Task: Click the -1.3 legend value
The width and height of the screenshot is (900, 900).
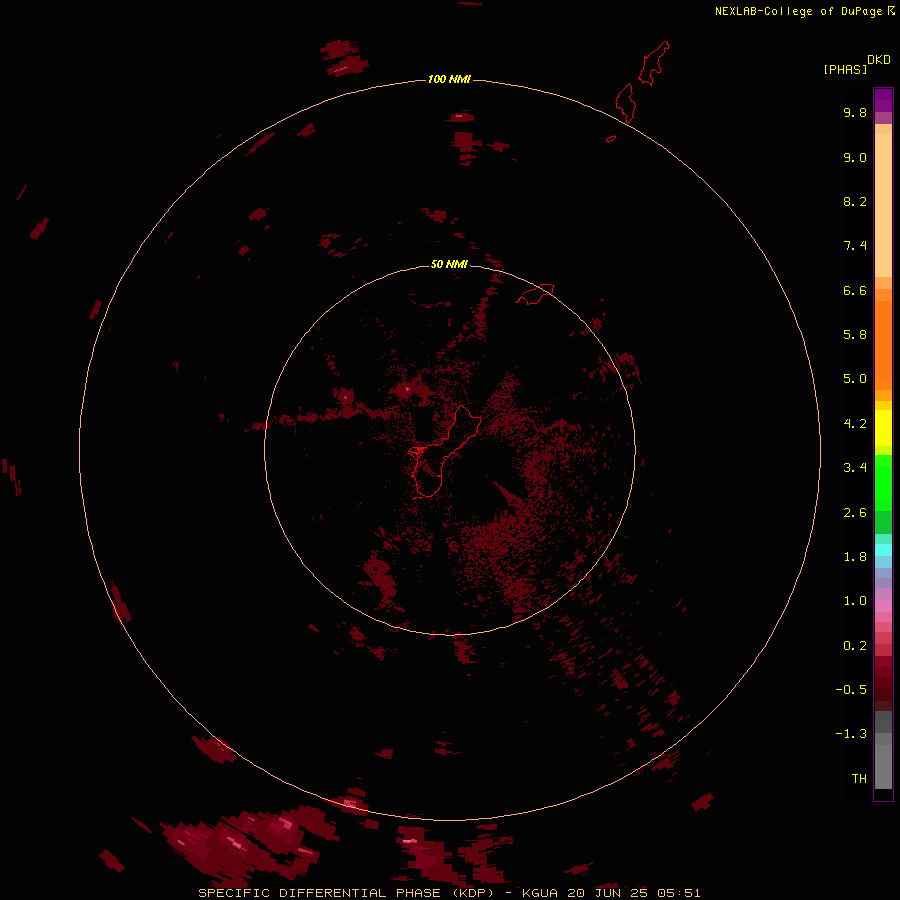Action: click(x=851, y=734)
